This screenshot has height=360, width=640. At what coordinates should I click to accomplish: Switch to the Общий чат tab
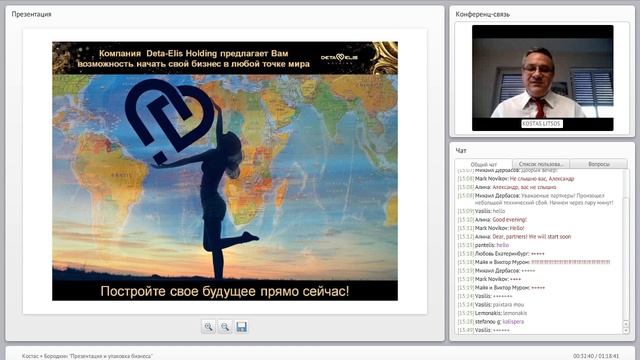pyautogui.click(x=484, y=164)
